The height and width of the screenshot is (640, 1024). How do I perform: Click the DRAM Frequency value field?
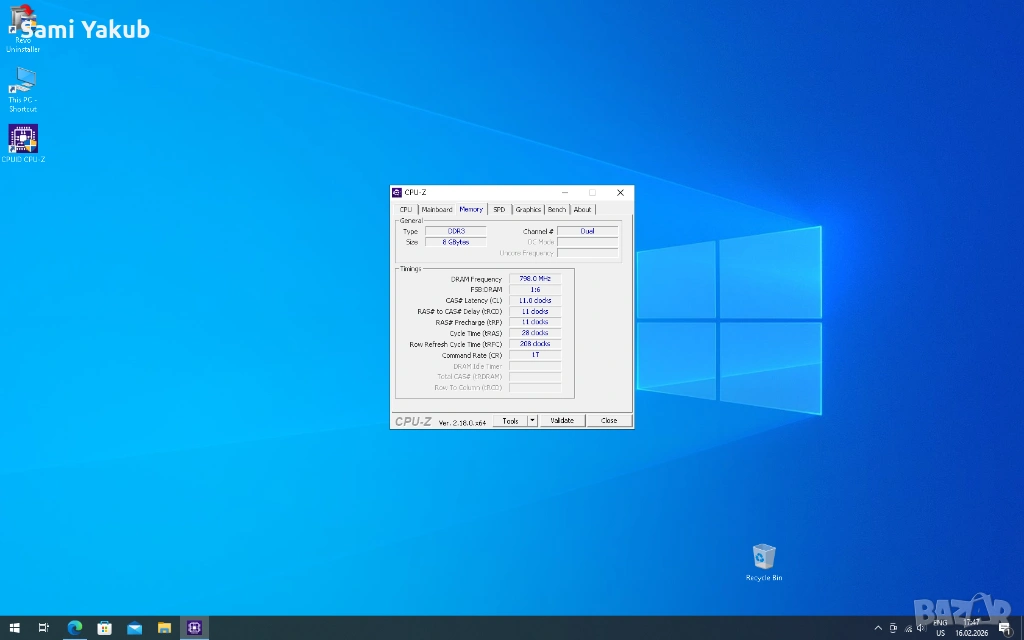[535, 279]
